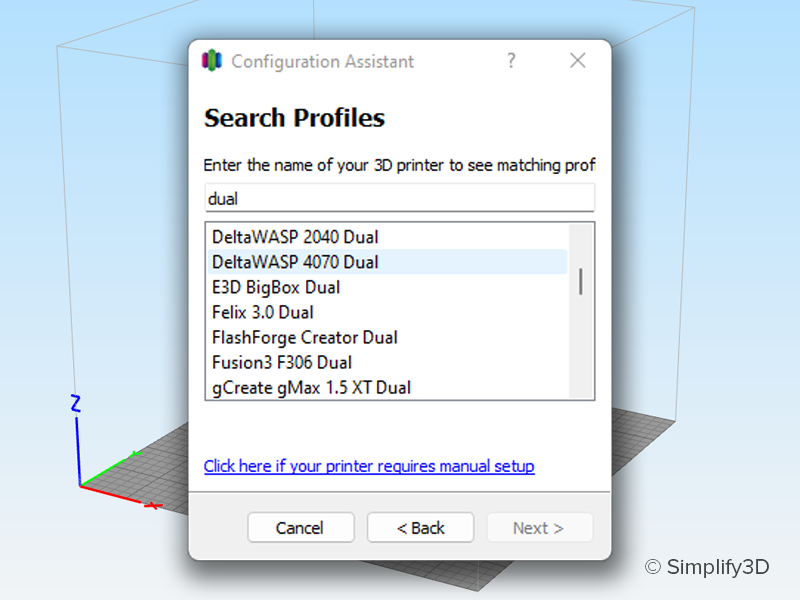Click the Next > button
The image size is (800, 600).
pos(540,528)
